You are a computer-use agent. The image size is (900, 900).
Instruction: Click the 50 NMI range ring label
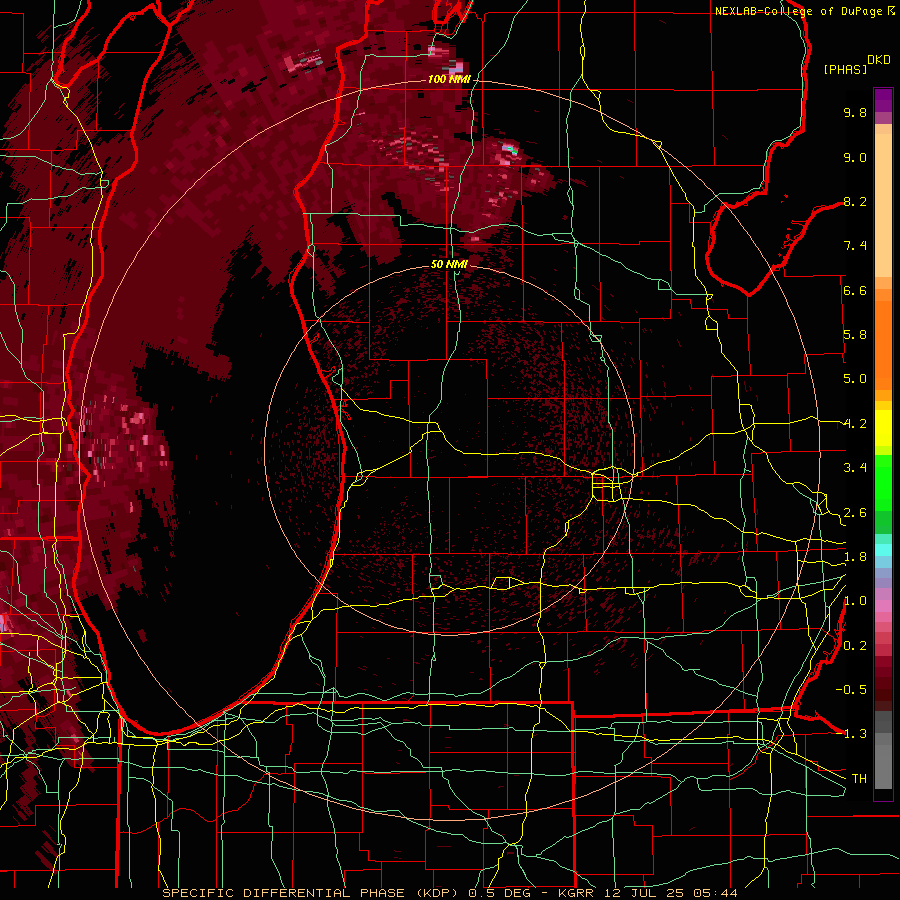coord(449,264)
